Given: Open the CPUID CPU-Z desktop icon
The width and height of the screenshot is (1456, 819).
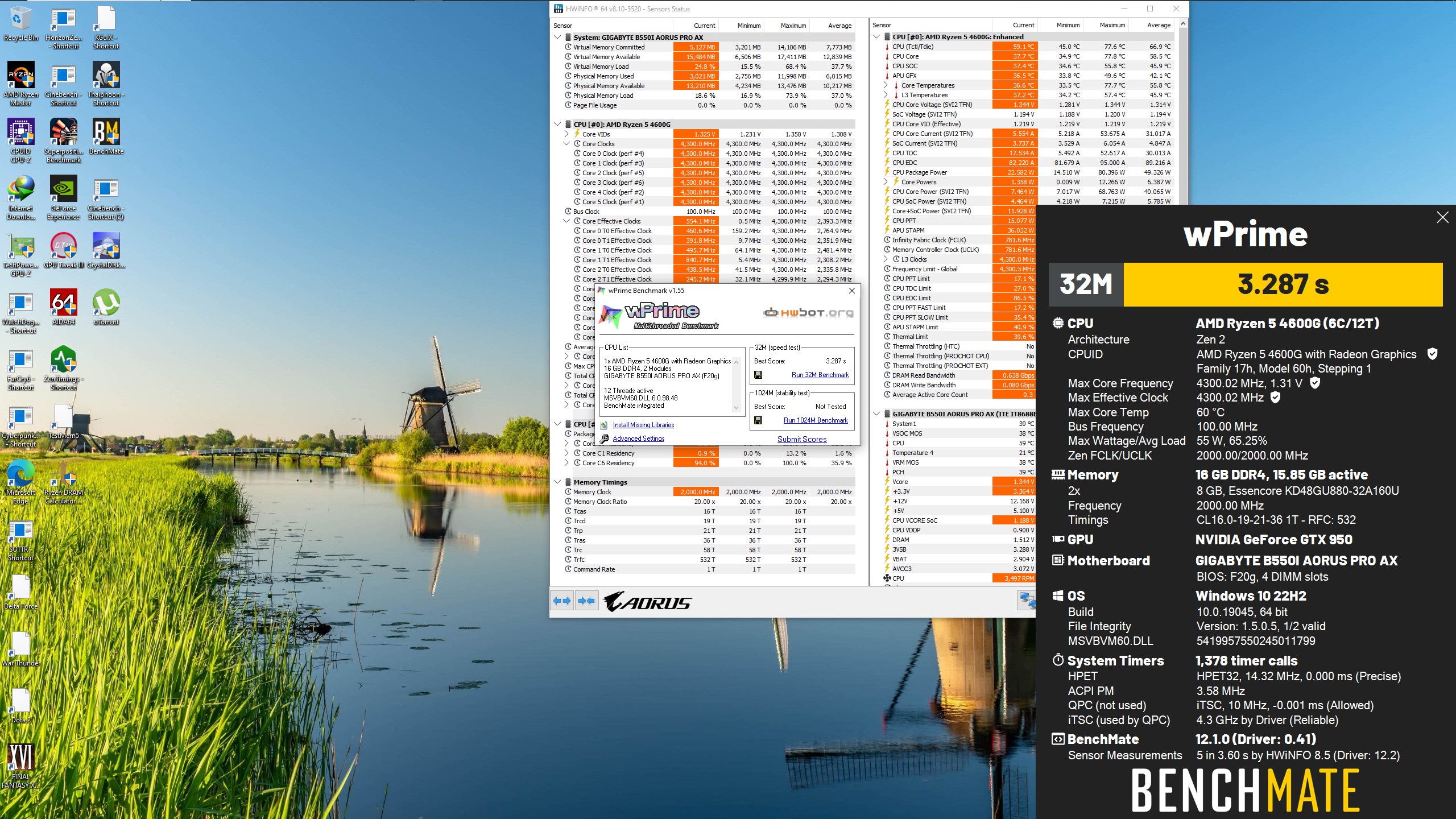Looking at the screenshot, I should click(21, 140).
